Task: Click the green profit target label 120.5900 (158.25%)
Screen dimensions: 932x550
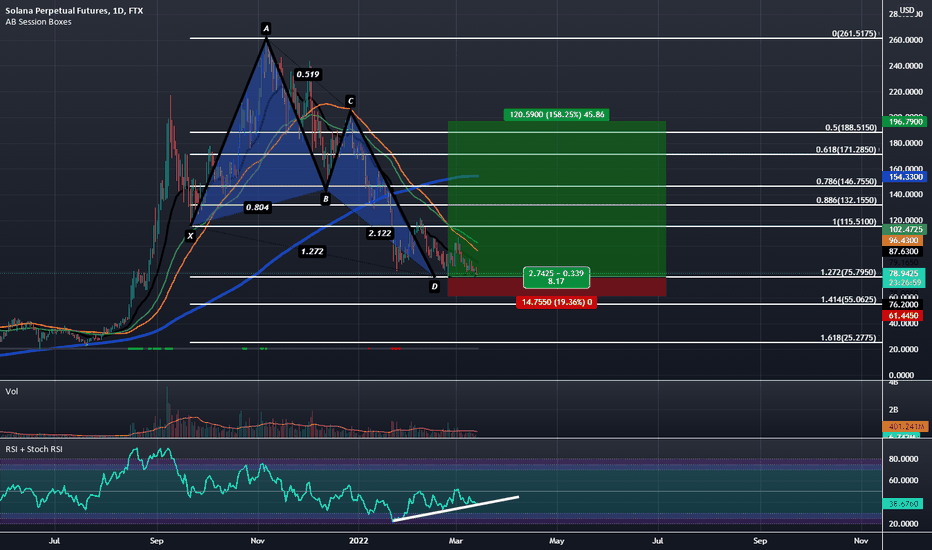Action: click(556, 115)
